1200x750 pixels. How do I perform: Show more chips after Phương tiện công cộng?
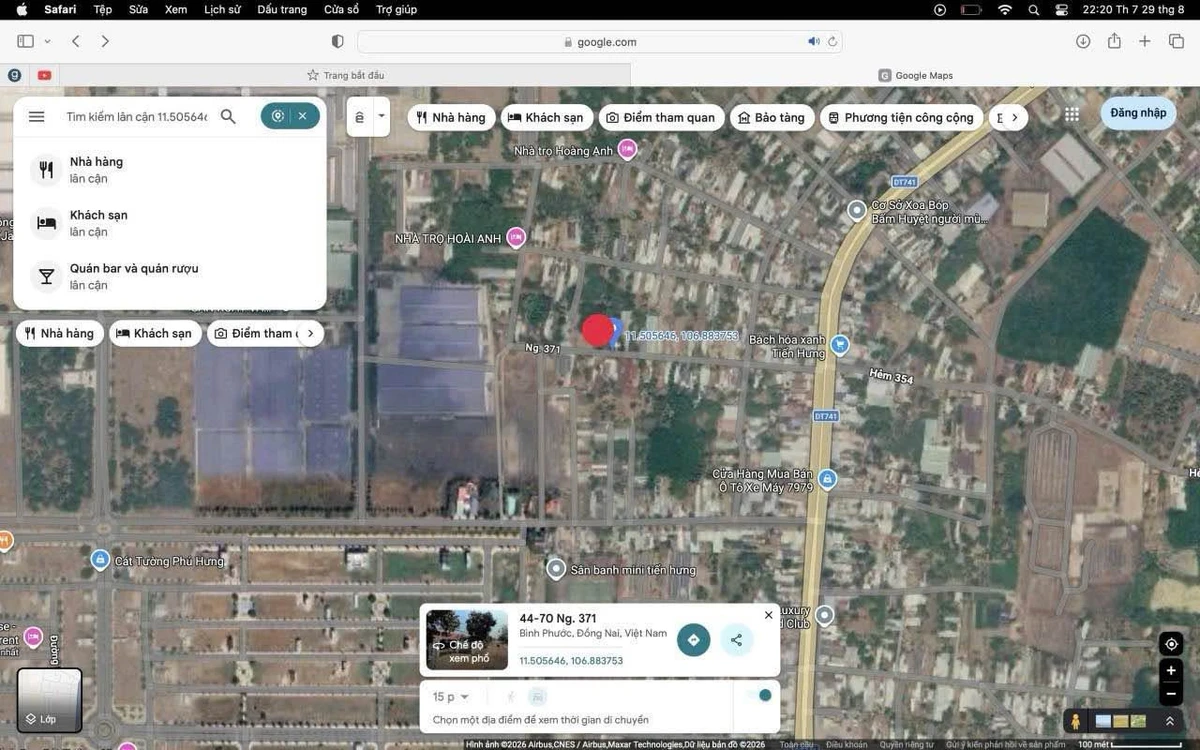click(x=1014, y=117)
